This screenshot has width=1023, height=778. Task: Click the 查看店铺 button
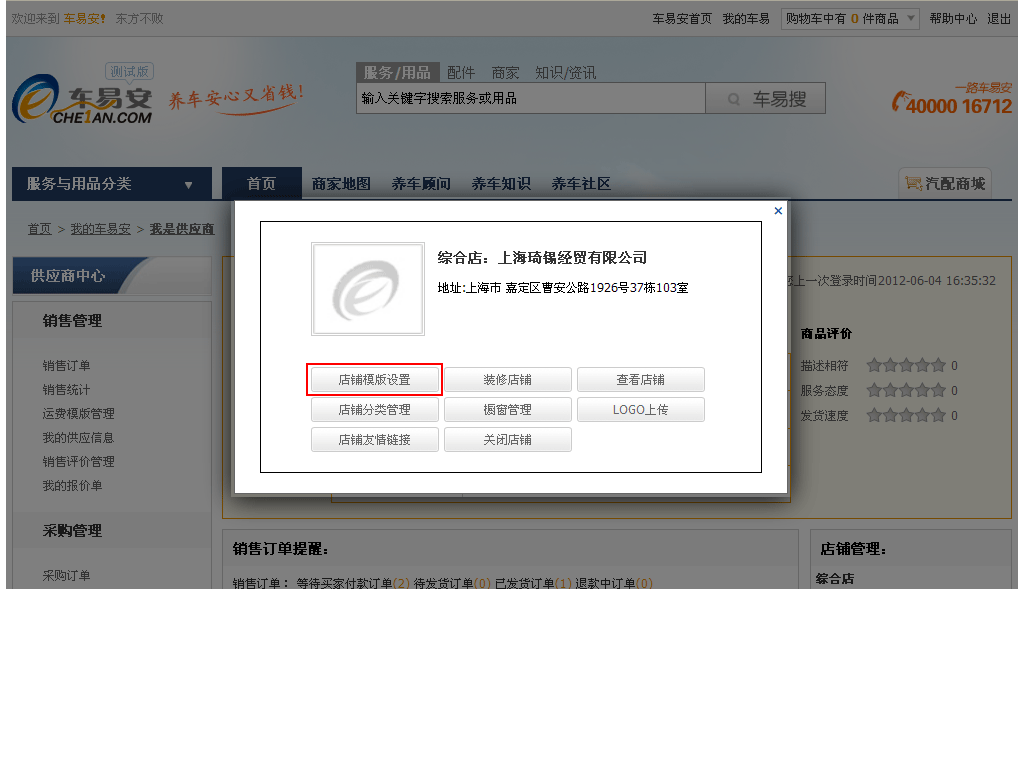641,380
